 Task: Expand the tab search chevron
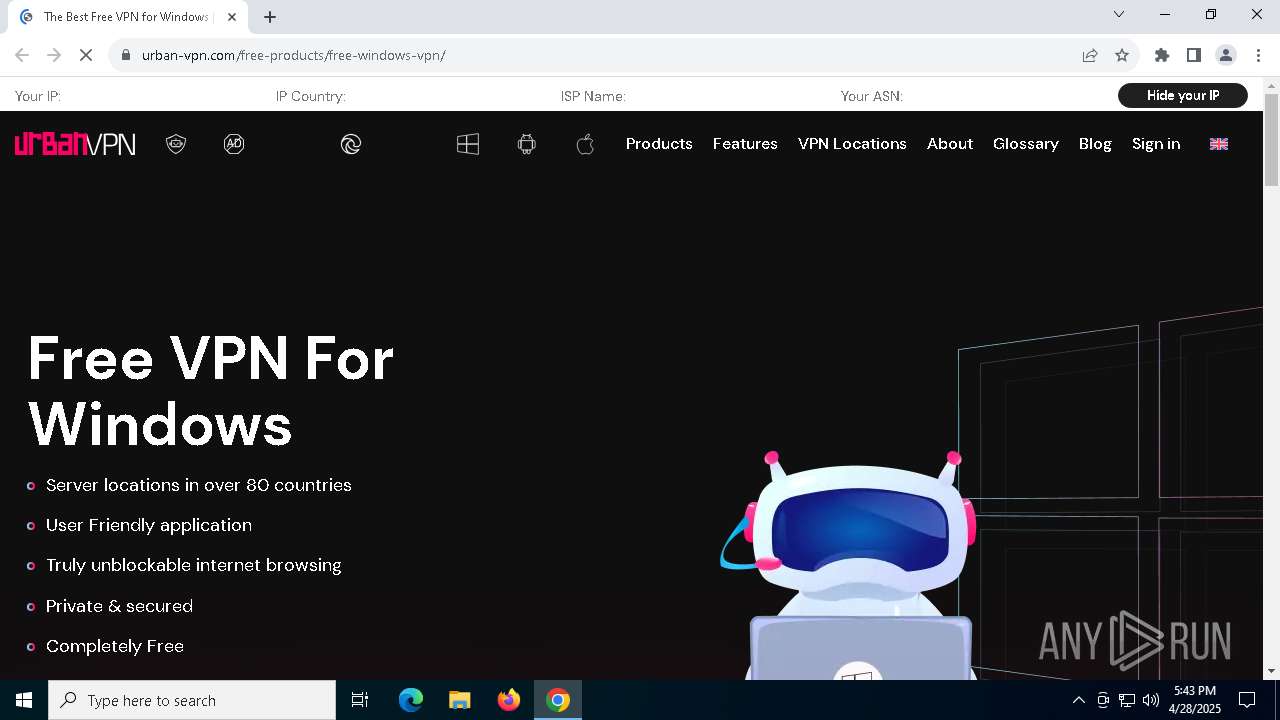click(1119, 14)
